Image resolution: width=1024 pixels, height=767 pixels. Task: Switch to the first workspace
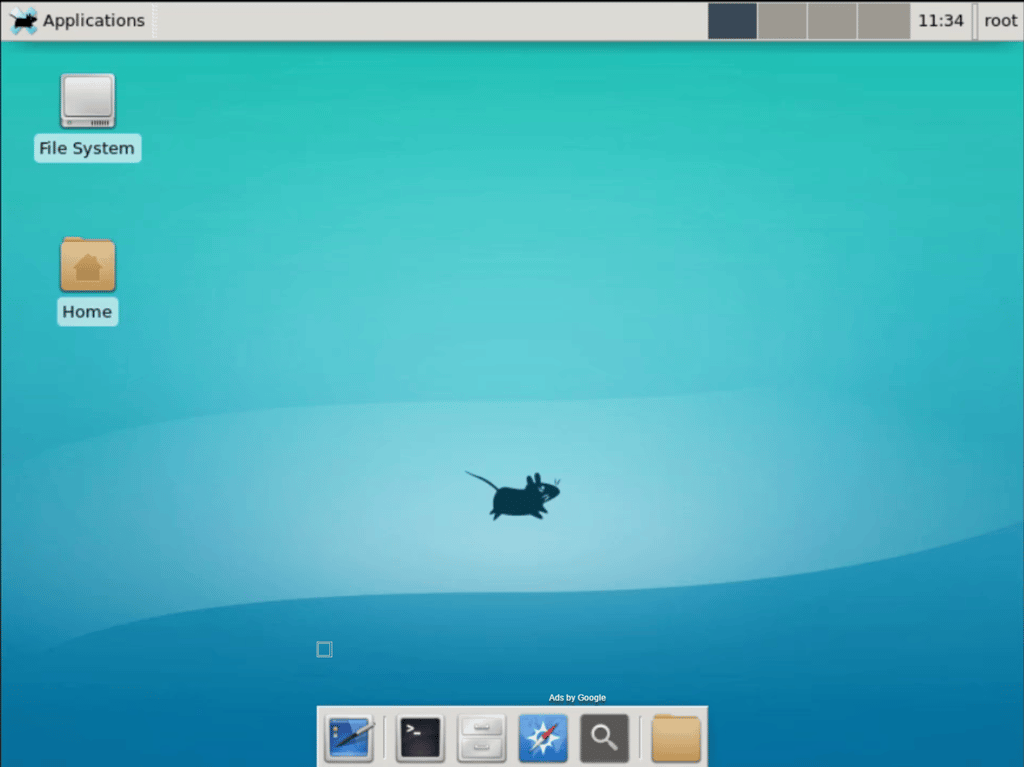(732, 21)
